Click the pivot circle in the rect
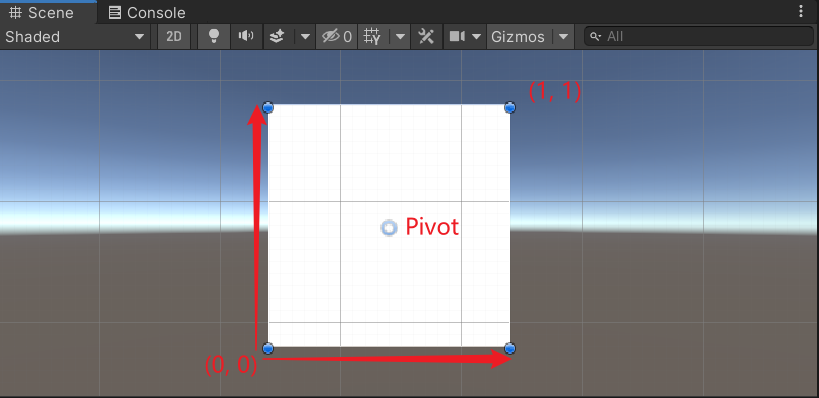This screenshot has height=398, width=819. (x=389, y=228)
